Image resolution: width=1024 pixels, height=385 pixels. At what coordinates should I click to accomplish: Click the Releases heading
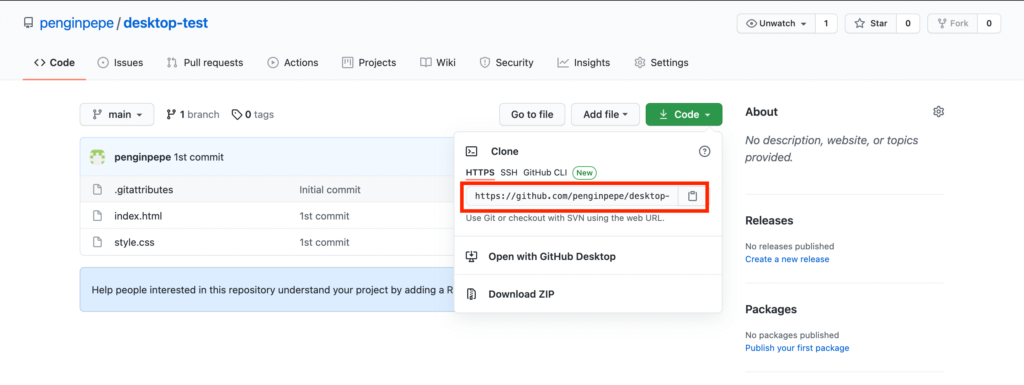(x=769, y=221)
